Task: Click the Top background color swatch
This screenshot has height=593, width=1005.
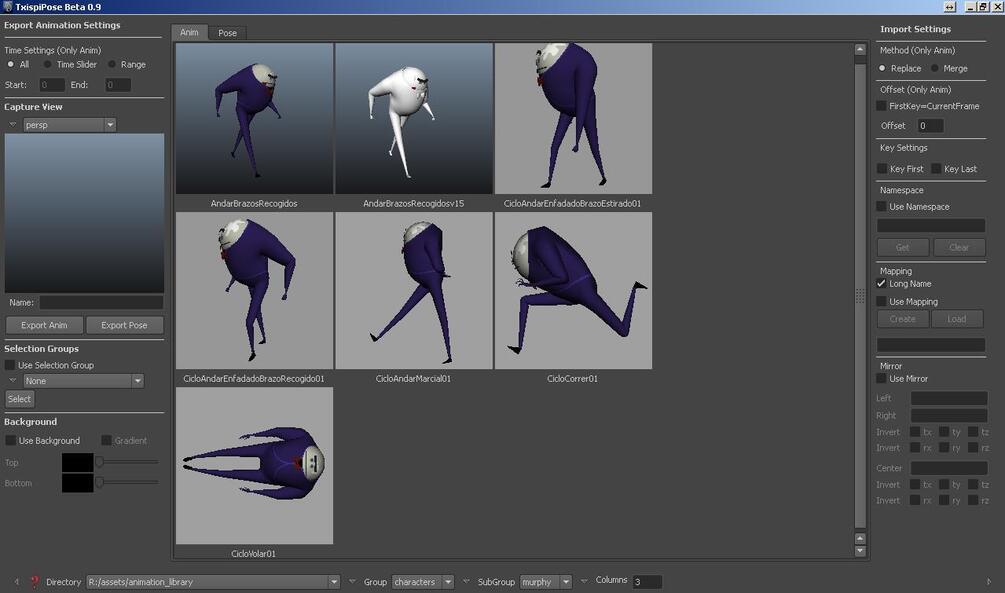Action: coord(78,462)
